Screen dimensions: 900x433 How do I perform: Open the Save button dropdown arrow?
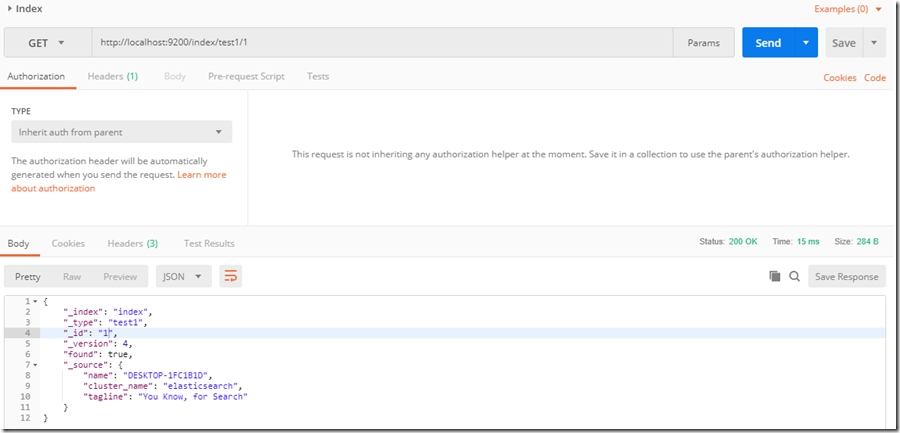[x=874, y=43]
